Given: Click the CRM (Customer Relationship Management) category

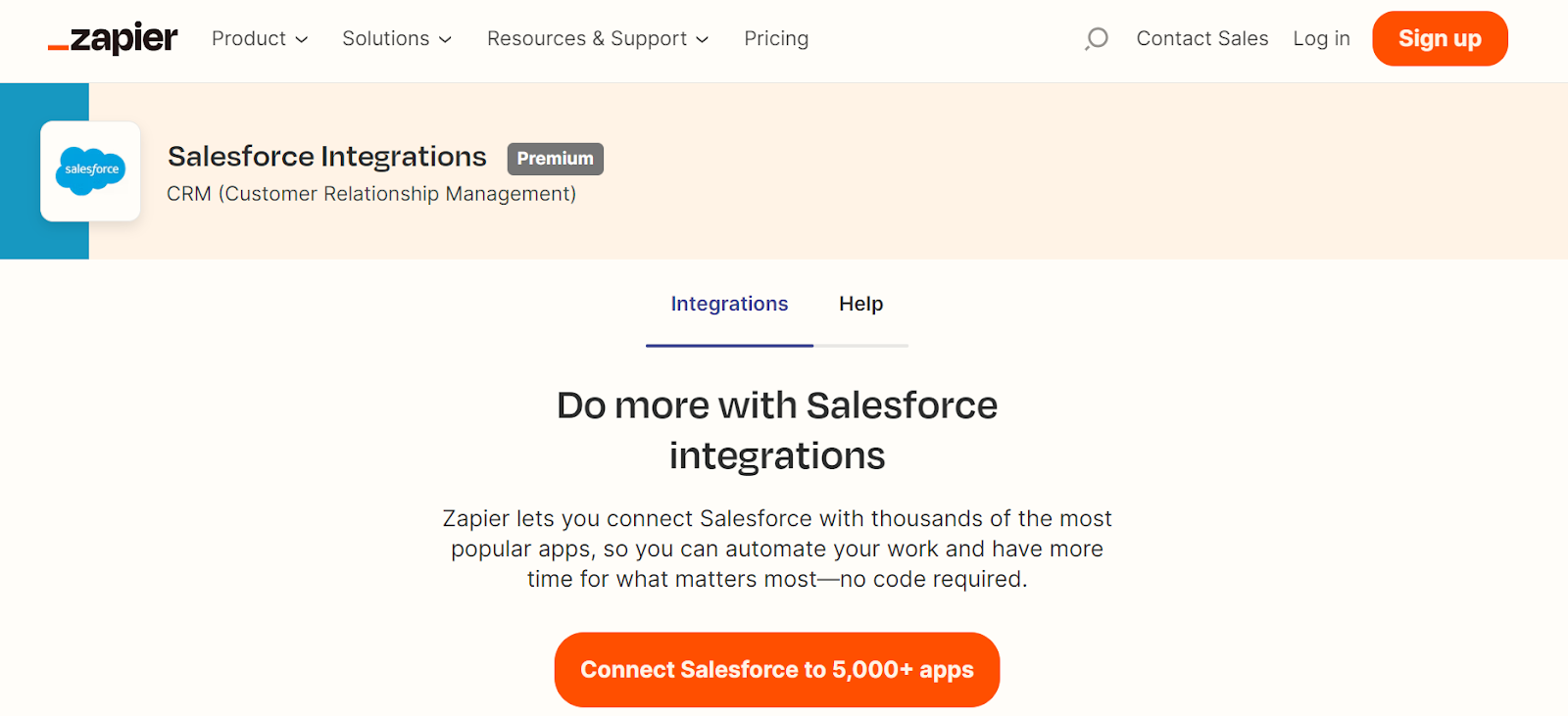Looking at the screenshot, I should pos(371,194).
